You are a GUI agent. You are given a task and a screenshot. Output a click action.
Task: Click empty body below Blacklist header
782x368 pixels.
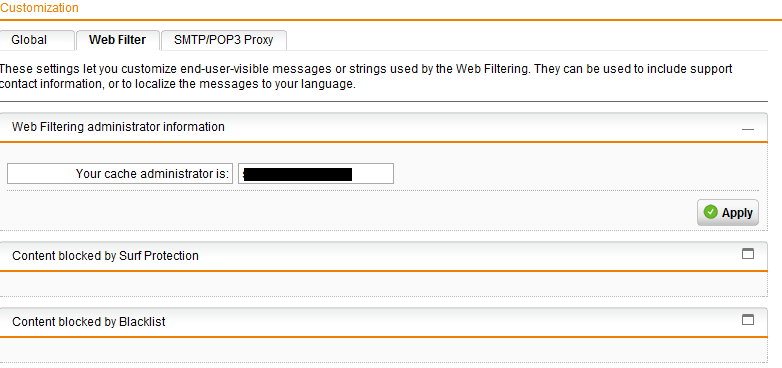(x=383, y=350)
